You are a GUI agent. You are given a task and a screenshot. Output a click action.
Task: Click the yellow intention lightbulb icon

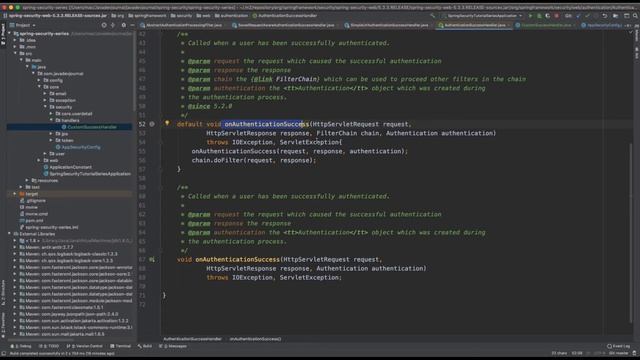click(167, 123)
